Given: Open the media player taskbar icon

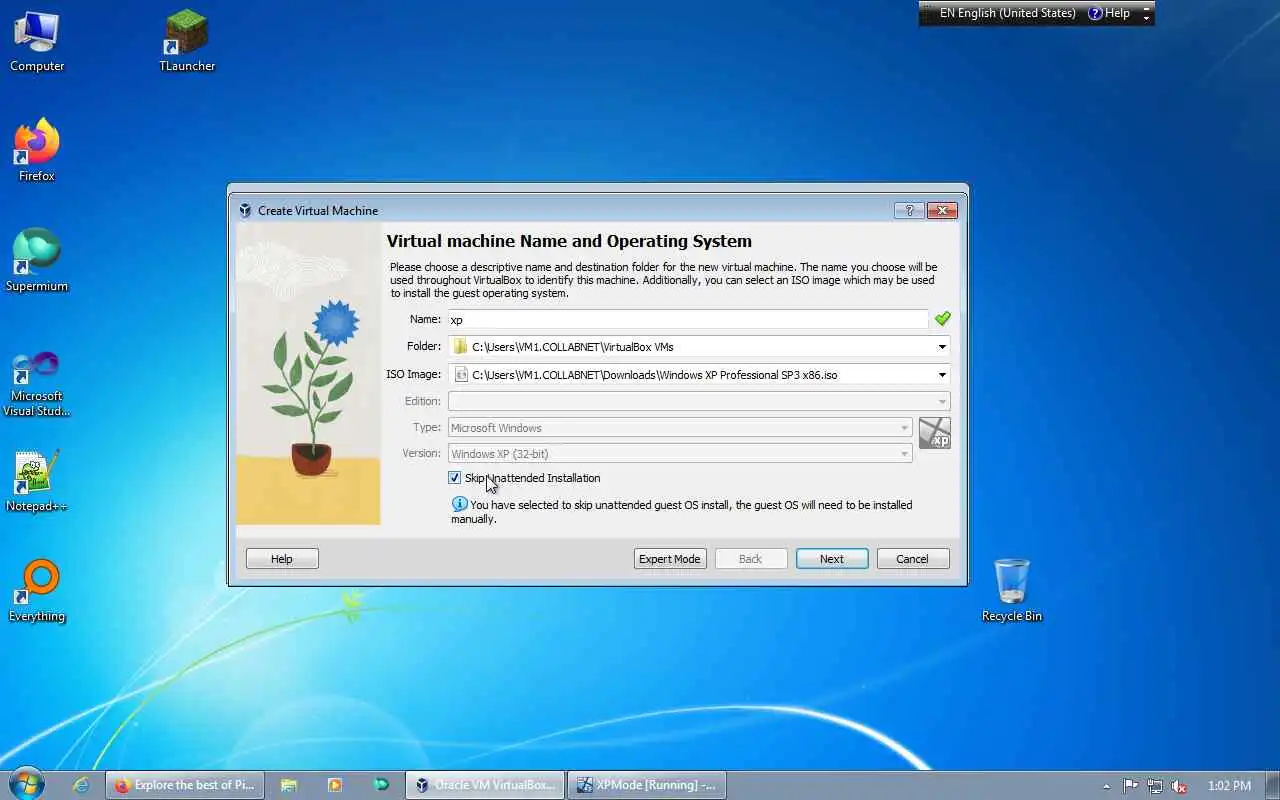Looking at the screenshot, I should point(335,785).
